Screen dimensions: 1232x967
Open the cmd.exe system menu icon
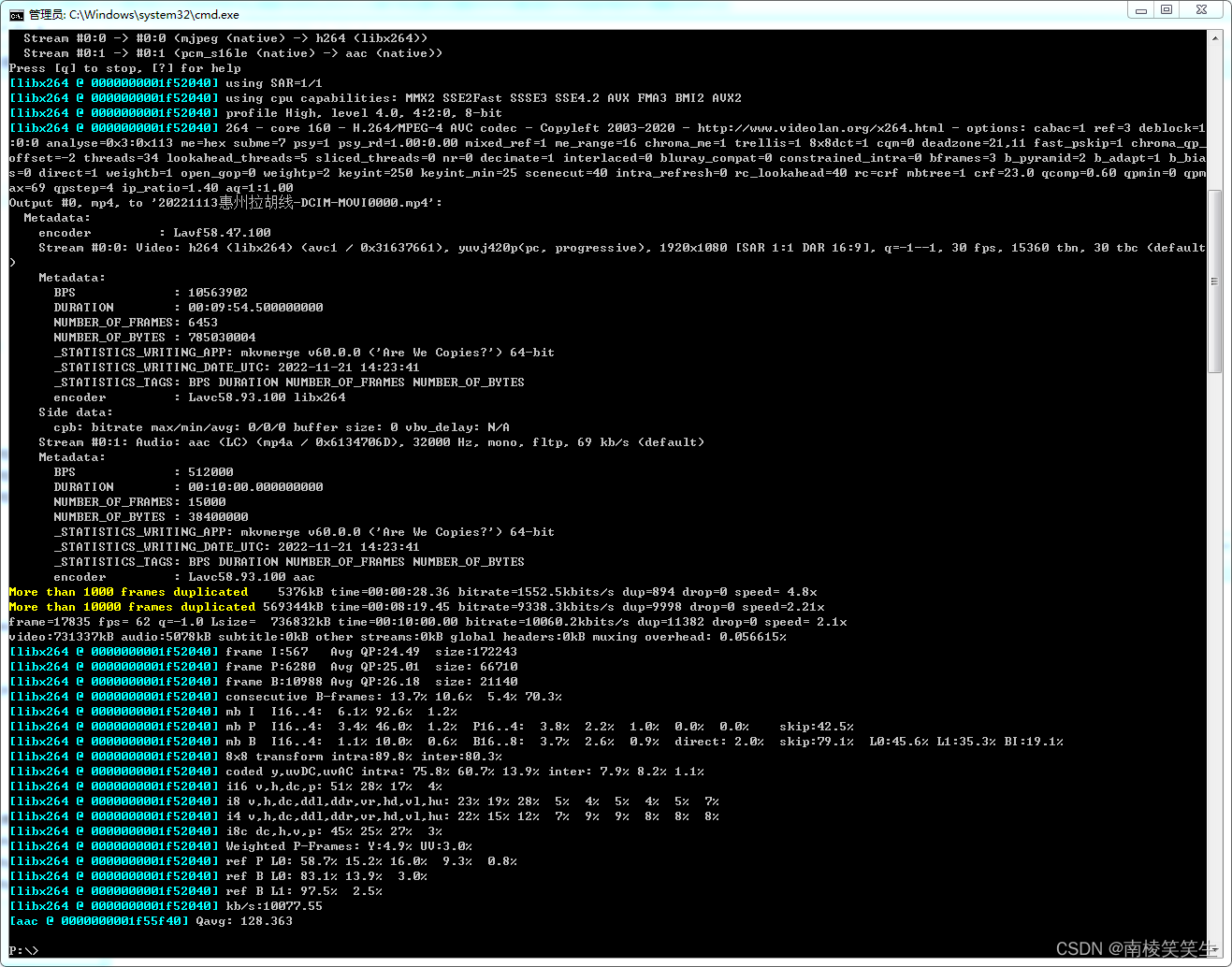point(16,14)
